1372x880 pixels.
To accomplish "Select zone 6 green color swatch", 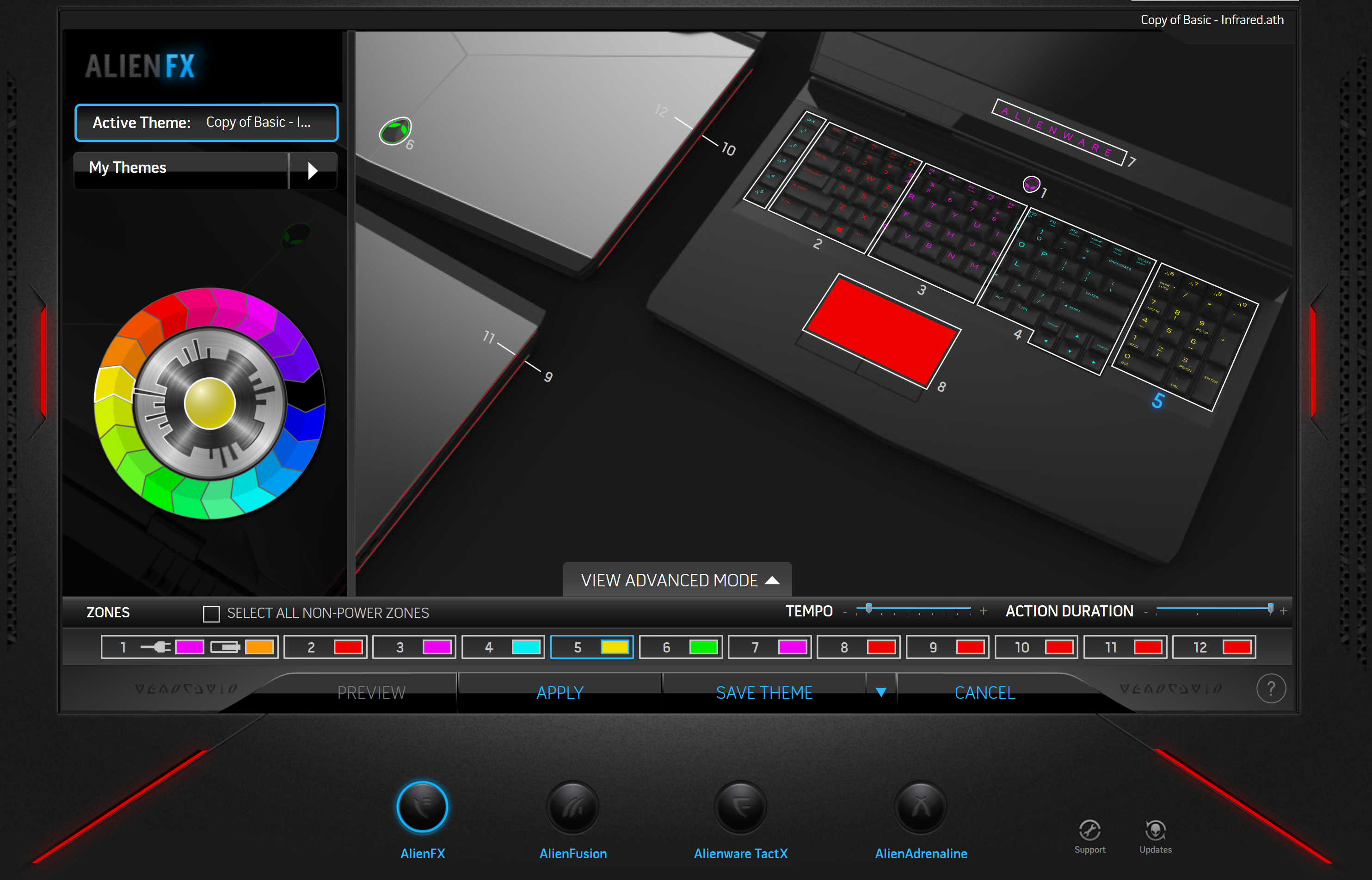I will tap(703, 647).
